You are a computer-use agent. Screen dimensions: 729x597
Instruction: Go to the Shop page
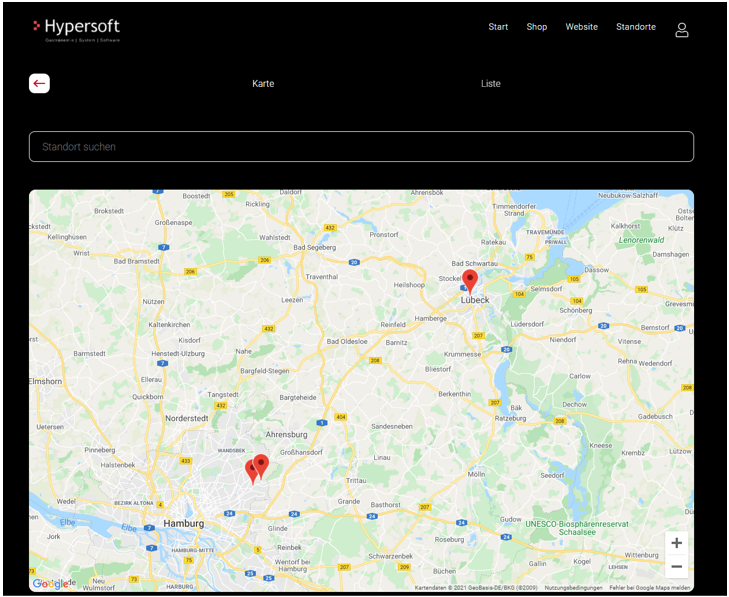point(537,27)
